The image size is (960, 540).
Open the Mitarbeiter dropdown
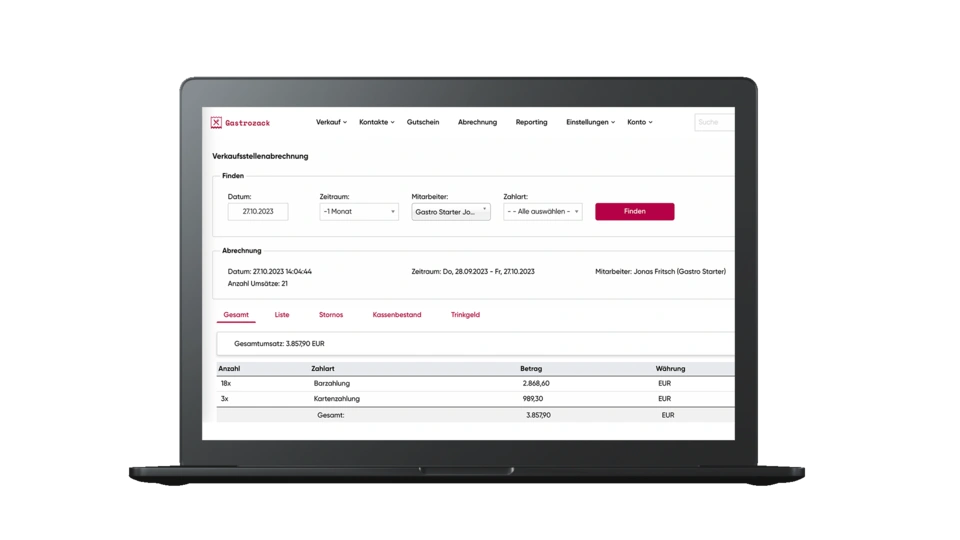coord(450,212)
